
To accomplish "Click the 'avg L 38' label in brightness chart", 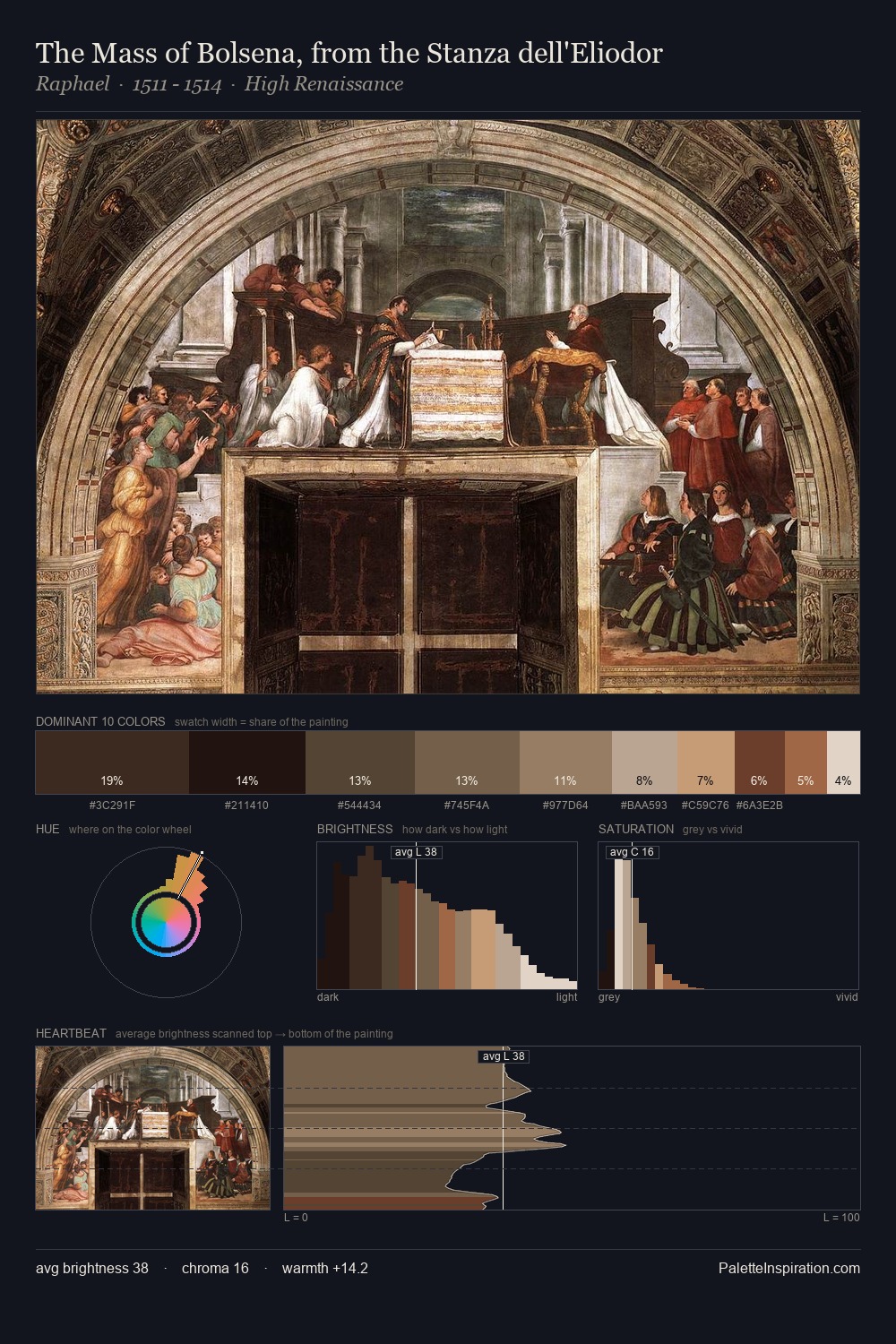I will (x=416, y=851).
